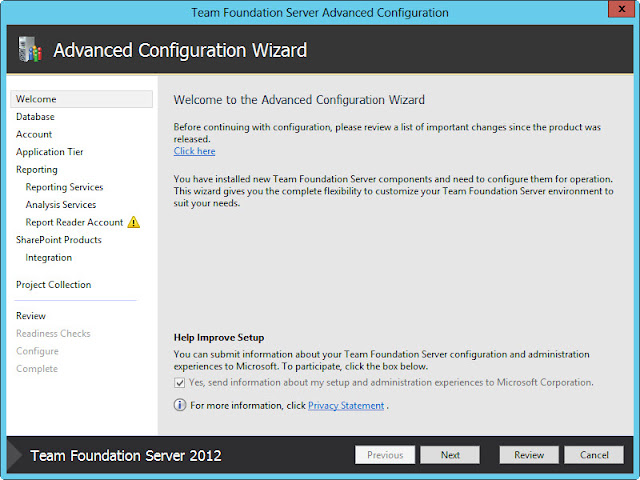
Task: Advance with the Next button
Action: pos(450,455)
